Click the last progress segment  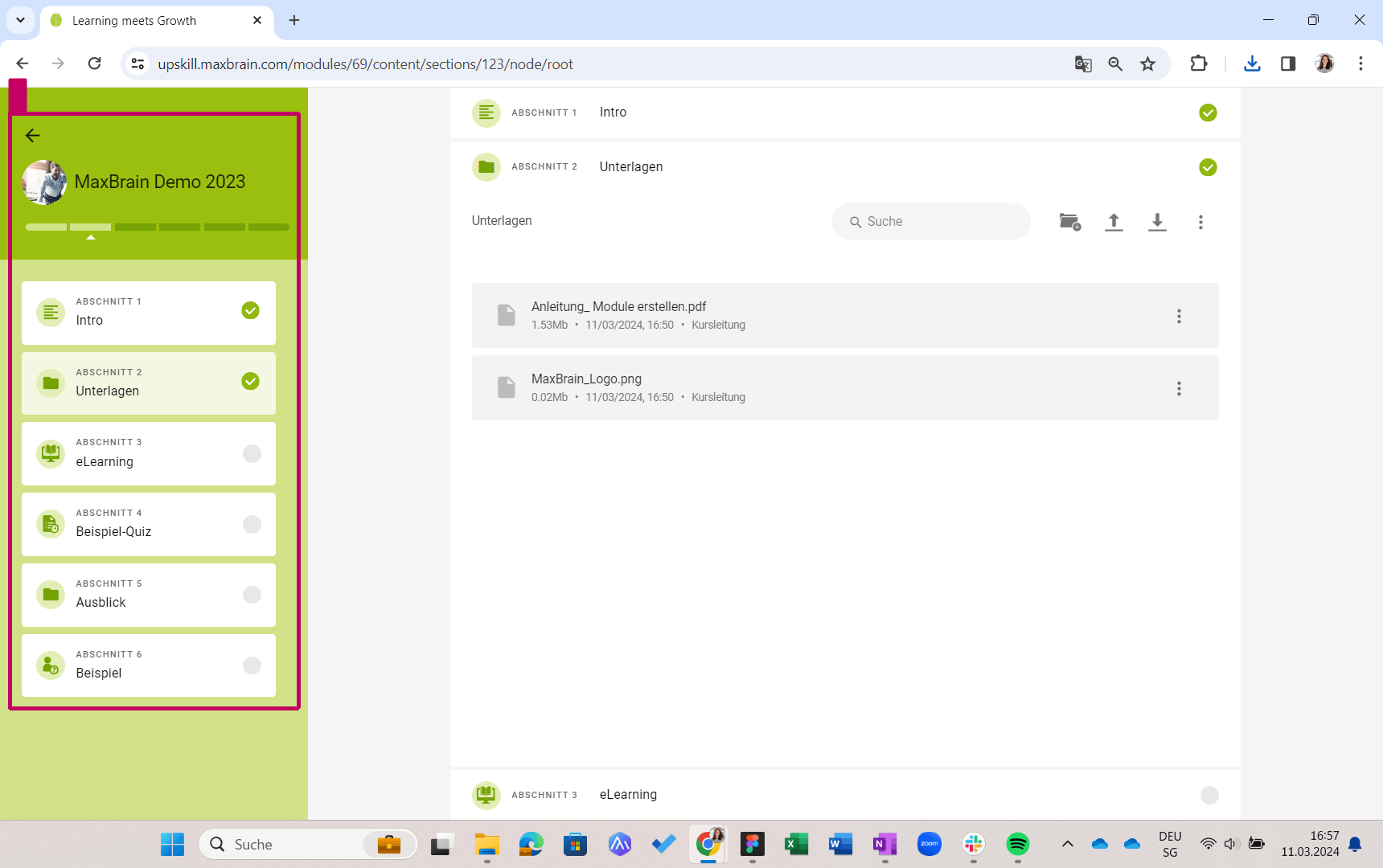point(269,227)
